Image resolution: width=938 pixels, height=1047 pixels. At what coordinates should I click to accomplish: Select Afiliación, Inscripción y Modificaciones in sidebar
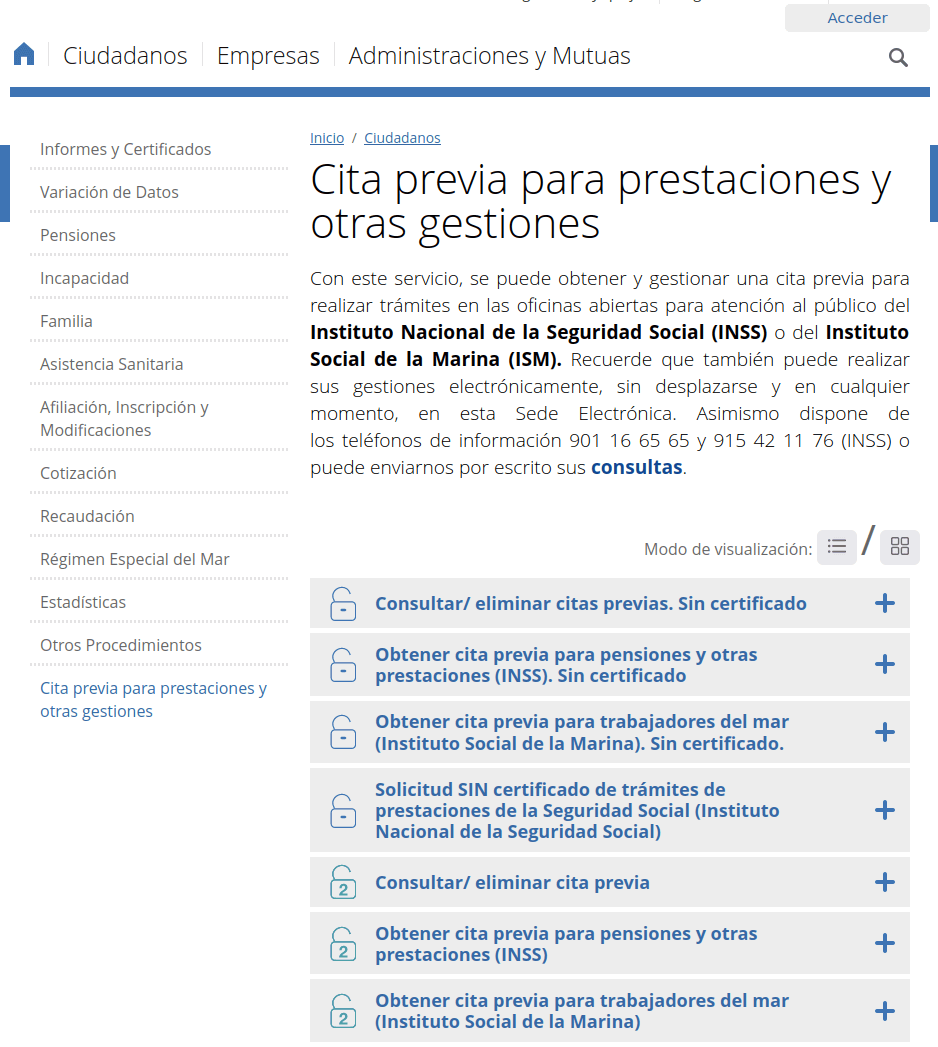124,419
